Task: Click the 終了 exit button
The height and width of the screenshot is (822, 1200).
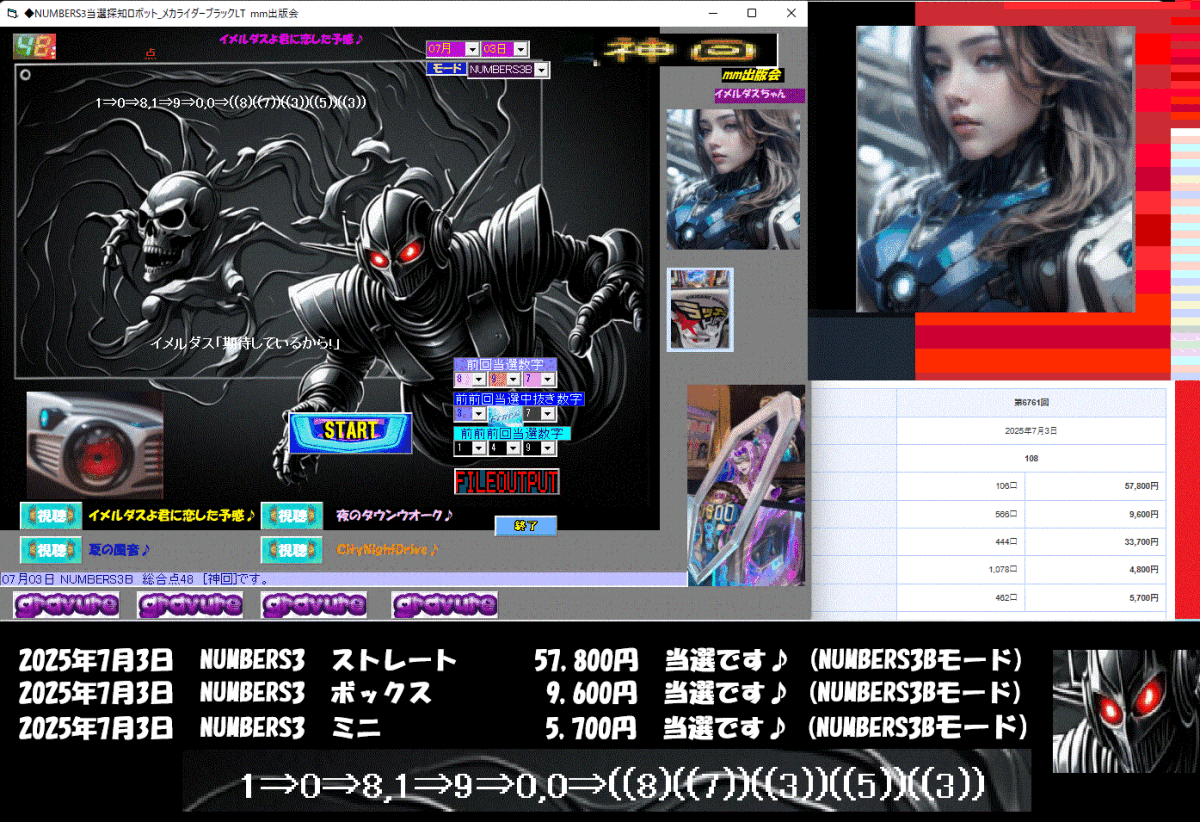Action: click(x=525, y=525)
